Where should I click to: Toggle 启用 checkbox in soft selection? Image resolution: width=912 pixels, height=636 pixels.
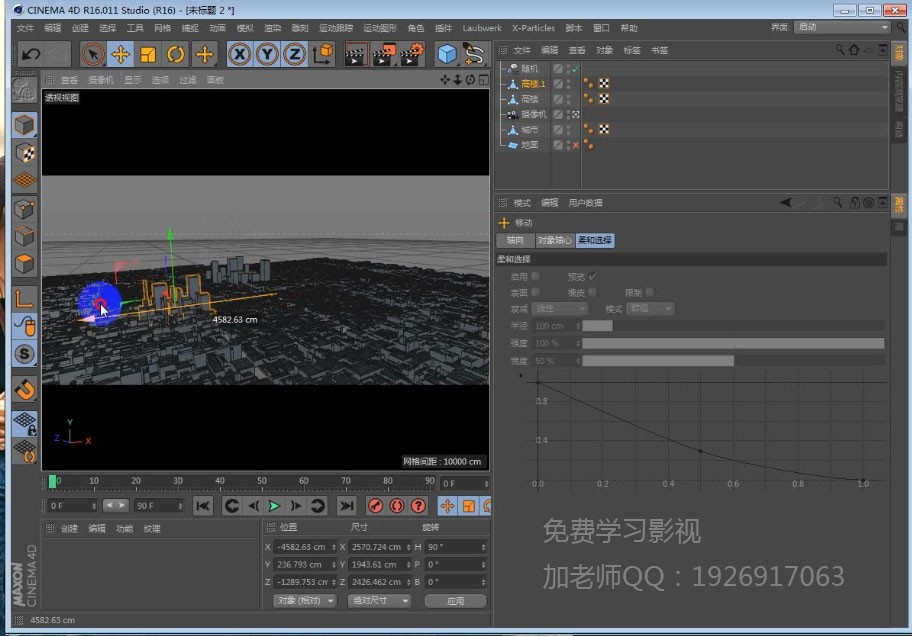pos(535,276)
